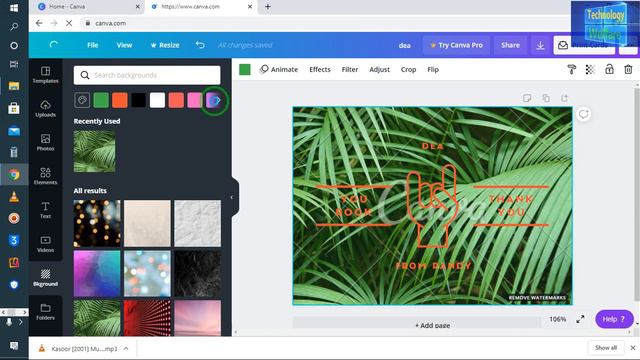The height and width of the screenshot is (360, 640).
Task: Open the Photos sidebar panel
Action: 45,142
